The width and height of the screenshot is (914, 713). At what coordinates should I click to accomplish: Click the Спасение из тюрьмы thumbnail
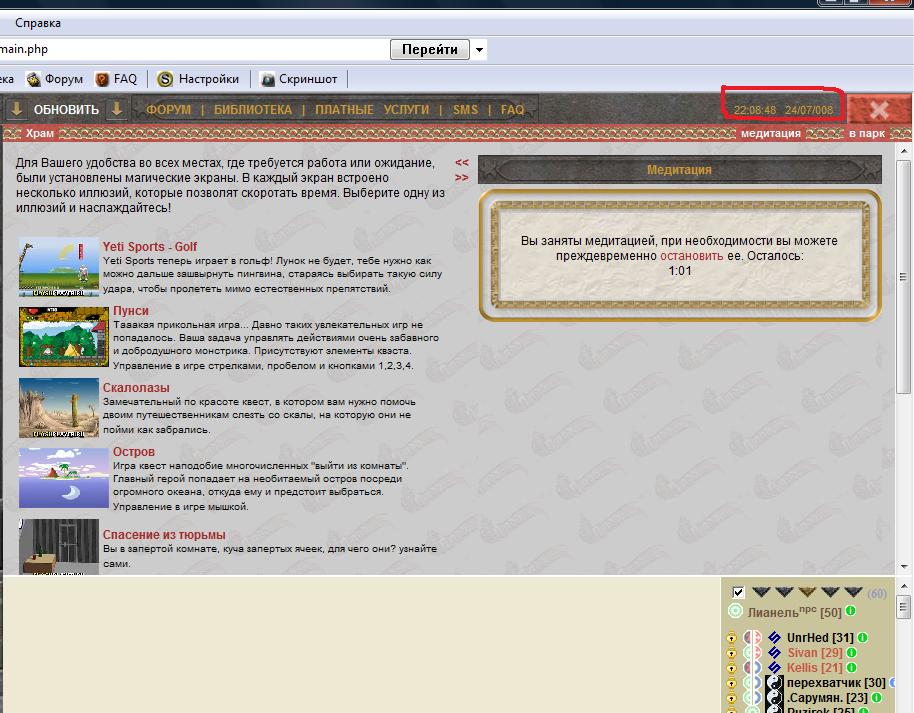[59, 547]
